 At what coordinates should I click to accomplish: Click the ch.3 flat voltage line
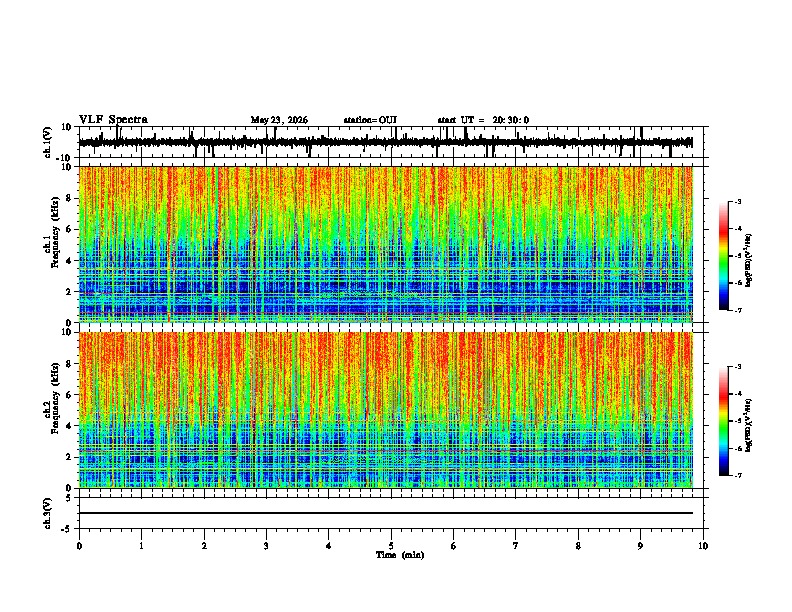point(385,513)
